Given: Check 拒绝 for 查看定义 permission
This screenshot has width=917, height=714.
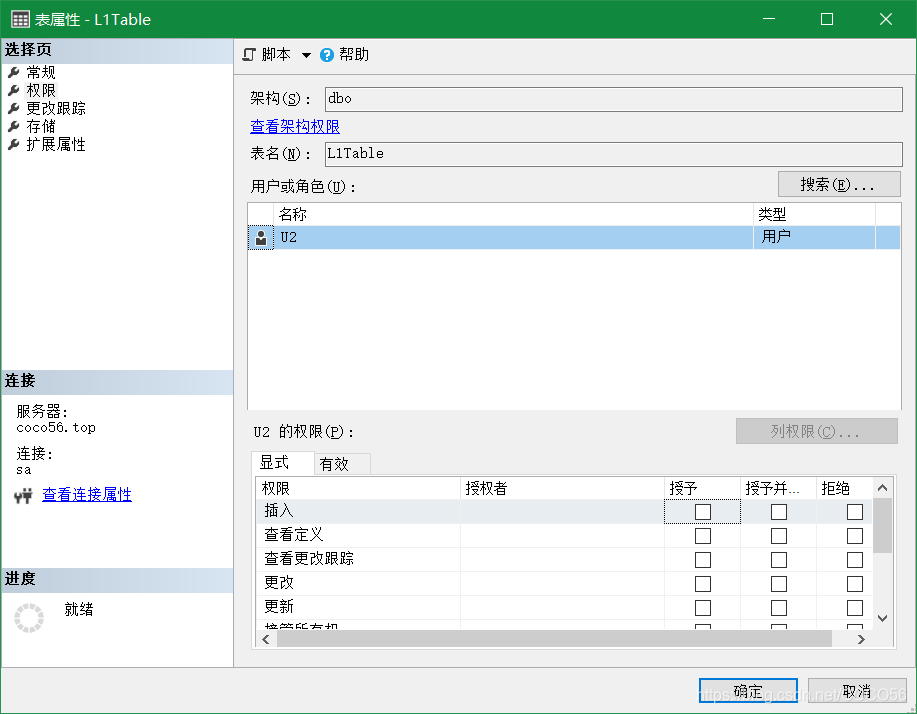Looking at the screenshot, I should [x=854, y=536].
